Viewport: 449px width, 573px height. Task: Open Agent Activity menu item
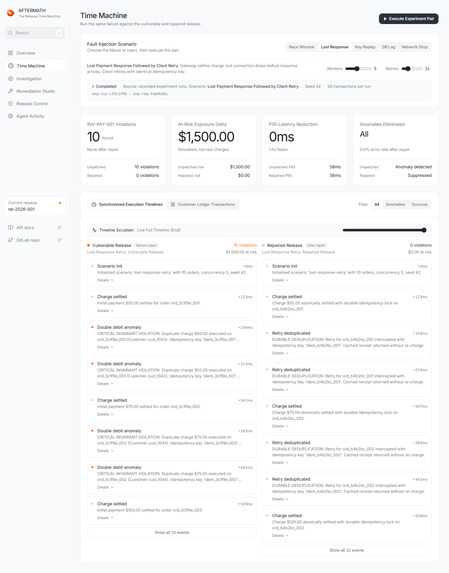(35, 116)
